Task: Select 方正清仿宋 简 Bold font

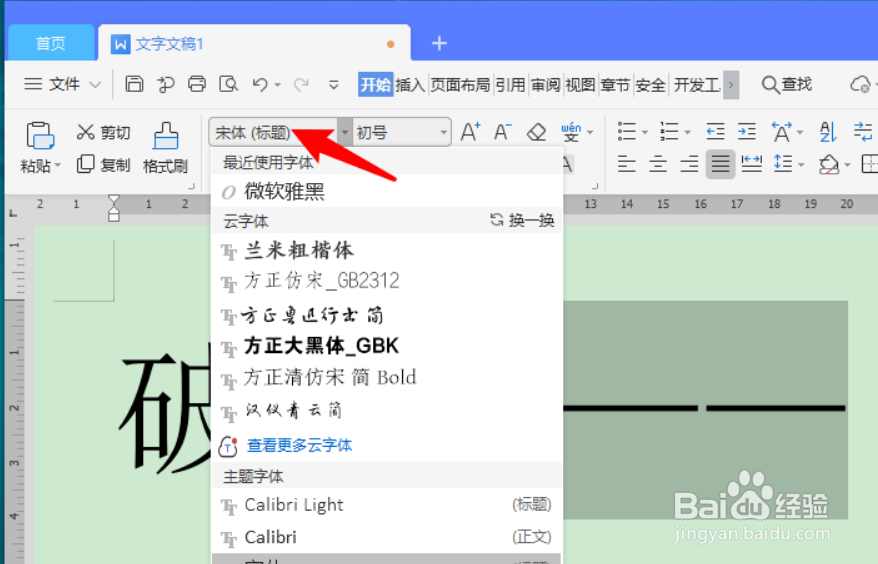Action: [x=386, y=378]
